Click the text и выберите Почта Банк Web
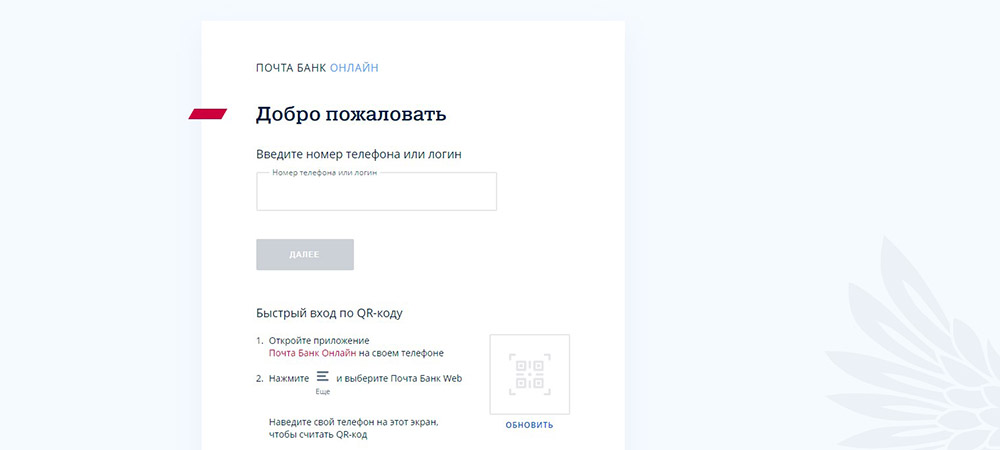The width and height of the screenshot is (1000, 450). tap(399, 379)
